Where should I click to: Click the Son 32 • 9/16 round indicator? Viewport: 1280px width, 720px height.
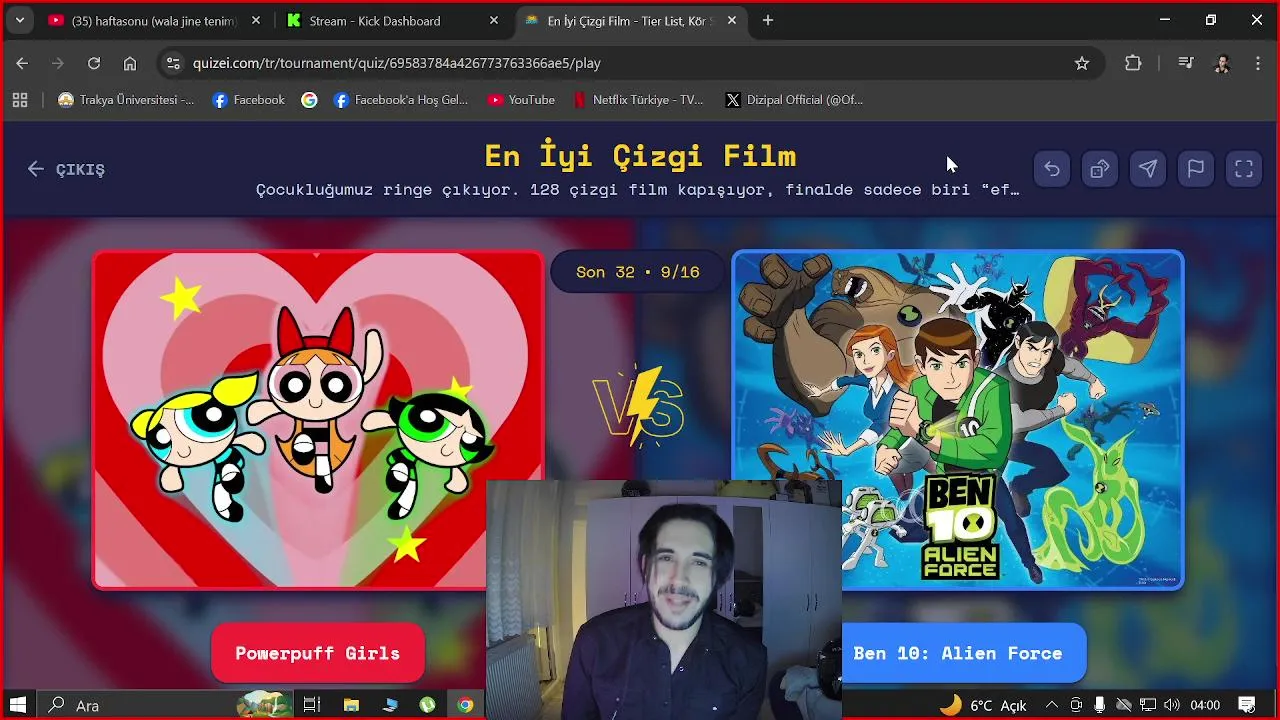638,272
